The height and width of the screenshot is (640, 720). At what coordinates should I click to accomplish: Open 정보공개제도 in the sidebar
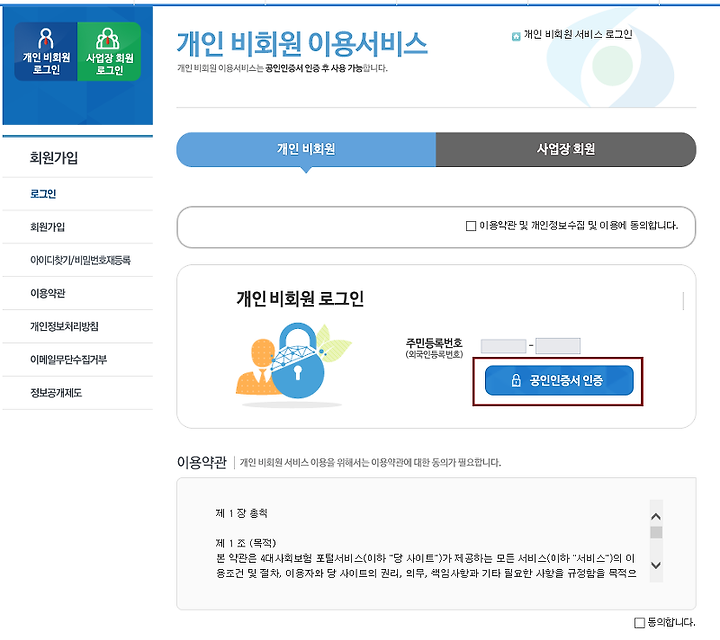(56, 393)
